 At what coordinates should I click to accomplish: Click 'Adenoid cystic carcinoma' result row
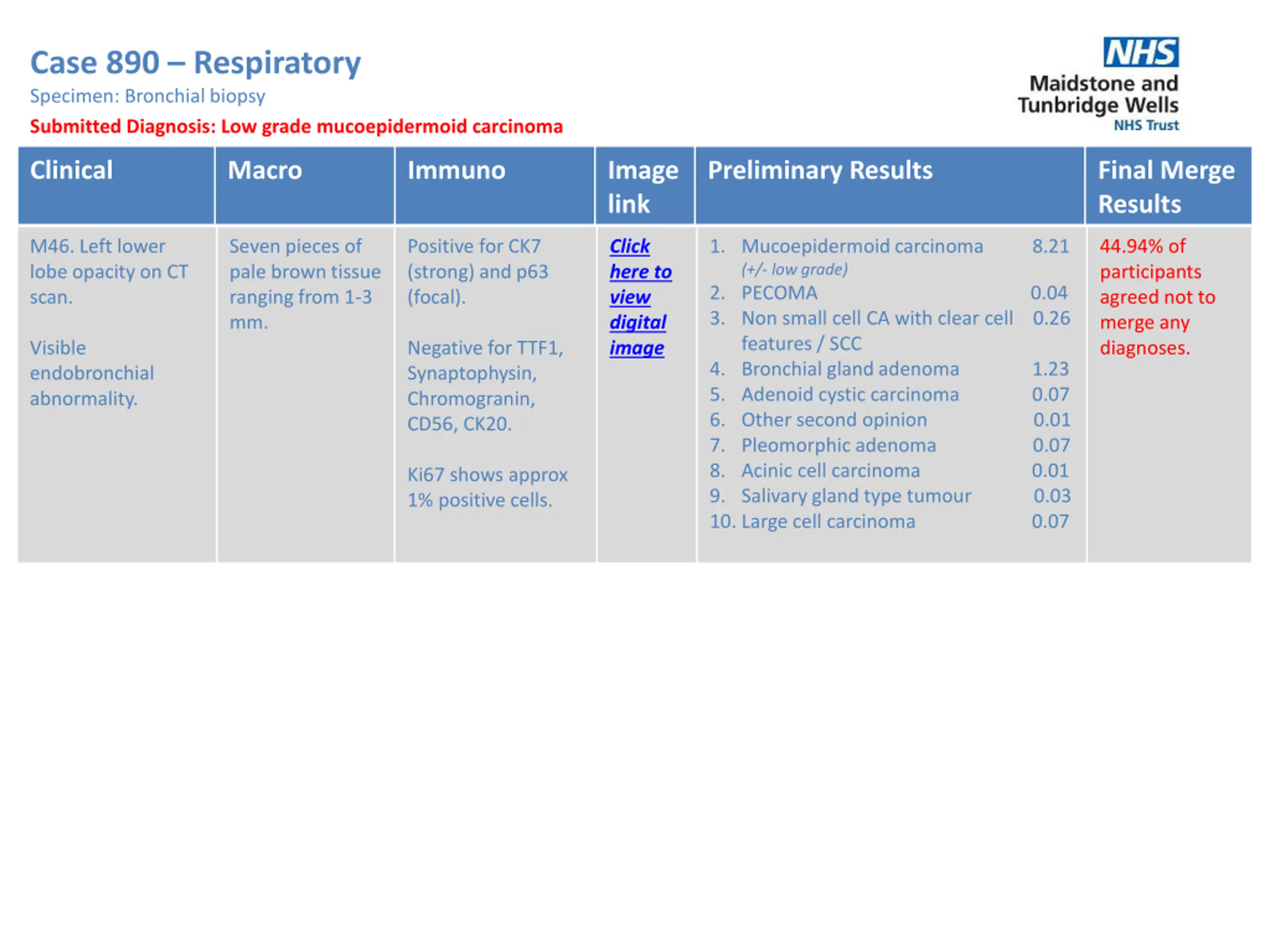click(889, 395)
